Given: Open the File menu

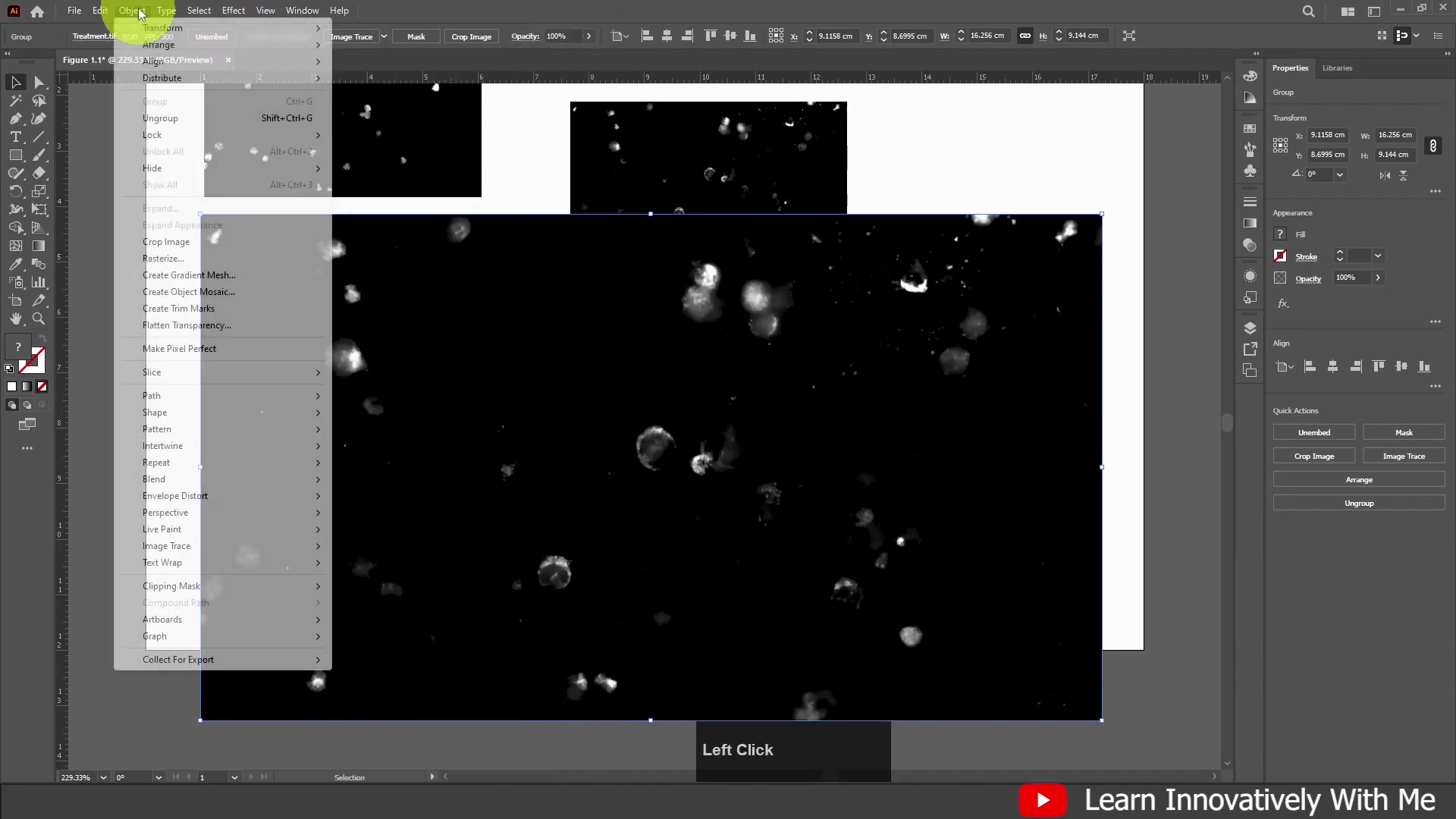Looking at the screenshot, I should click(74, 11).
